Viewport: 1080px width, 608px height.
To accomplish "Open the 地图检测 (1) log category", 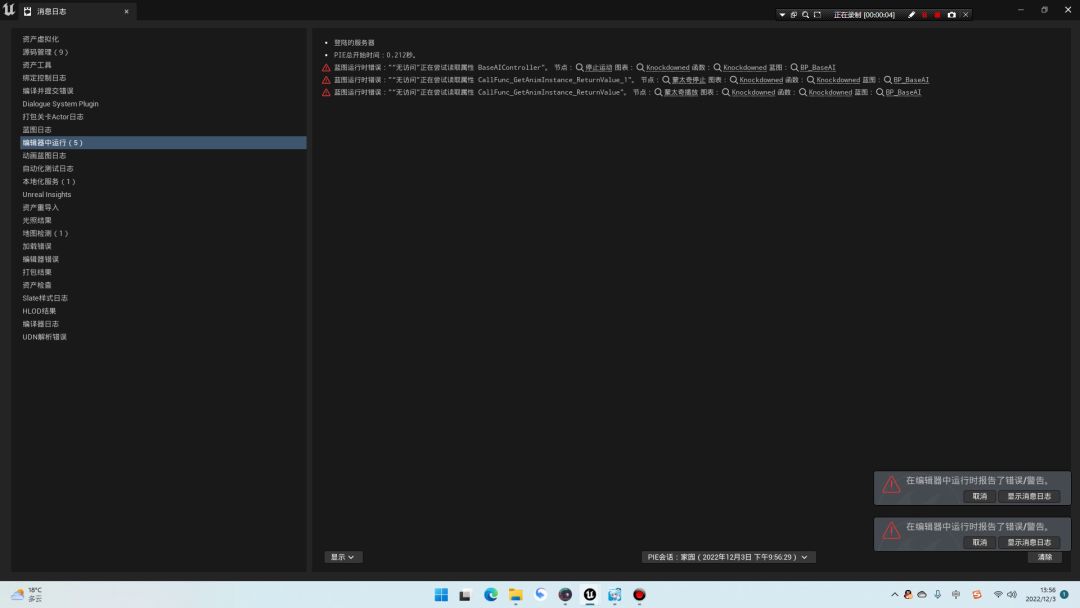I will 46,233.
